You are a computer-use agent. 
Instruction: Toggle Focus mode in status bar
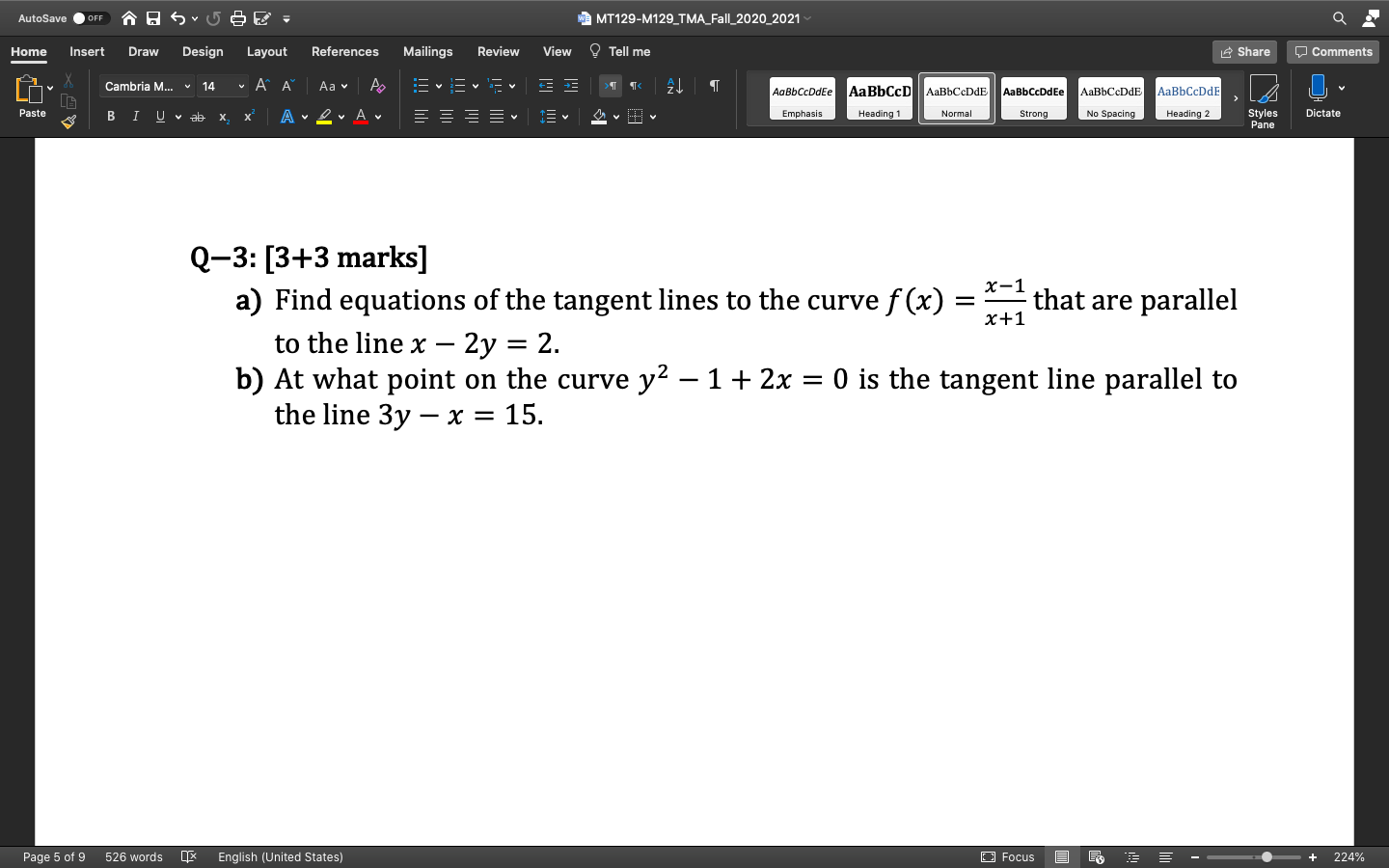[x=1008, y=856]
